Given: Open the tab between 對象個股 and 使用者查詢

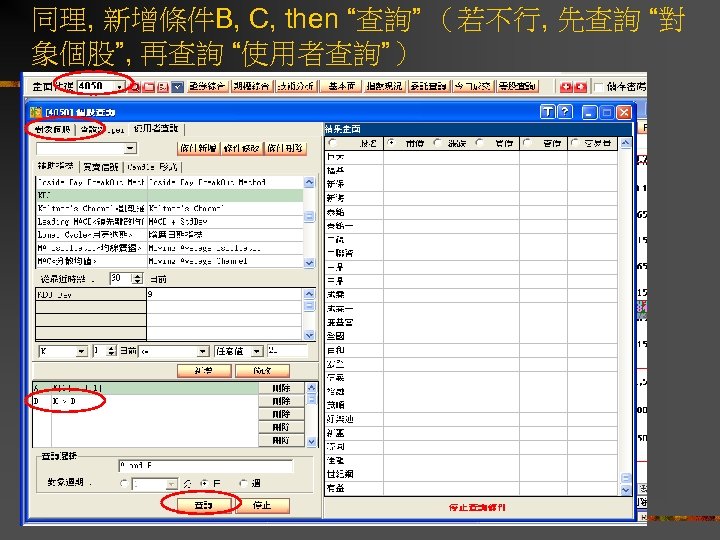Looking at the screenshot, I should click(x=102, y=129).
